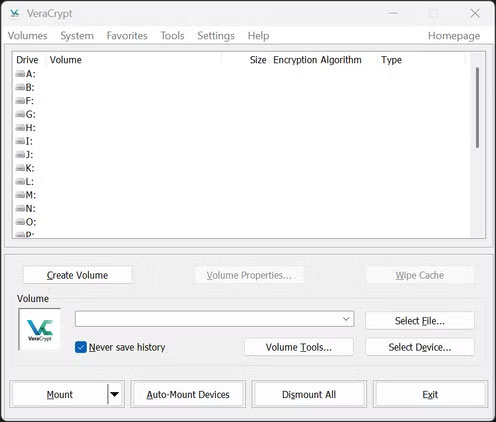Click the drive icon next to H:
The image size is (496, 422).
(x=20, y=128)
